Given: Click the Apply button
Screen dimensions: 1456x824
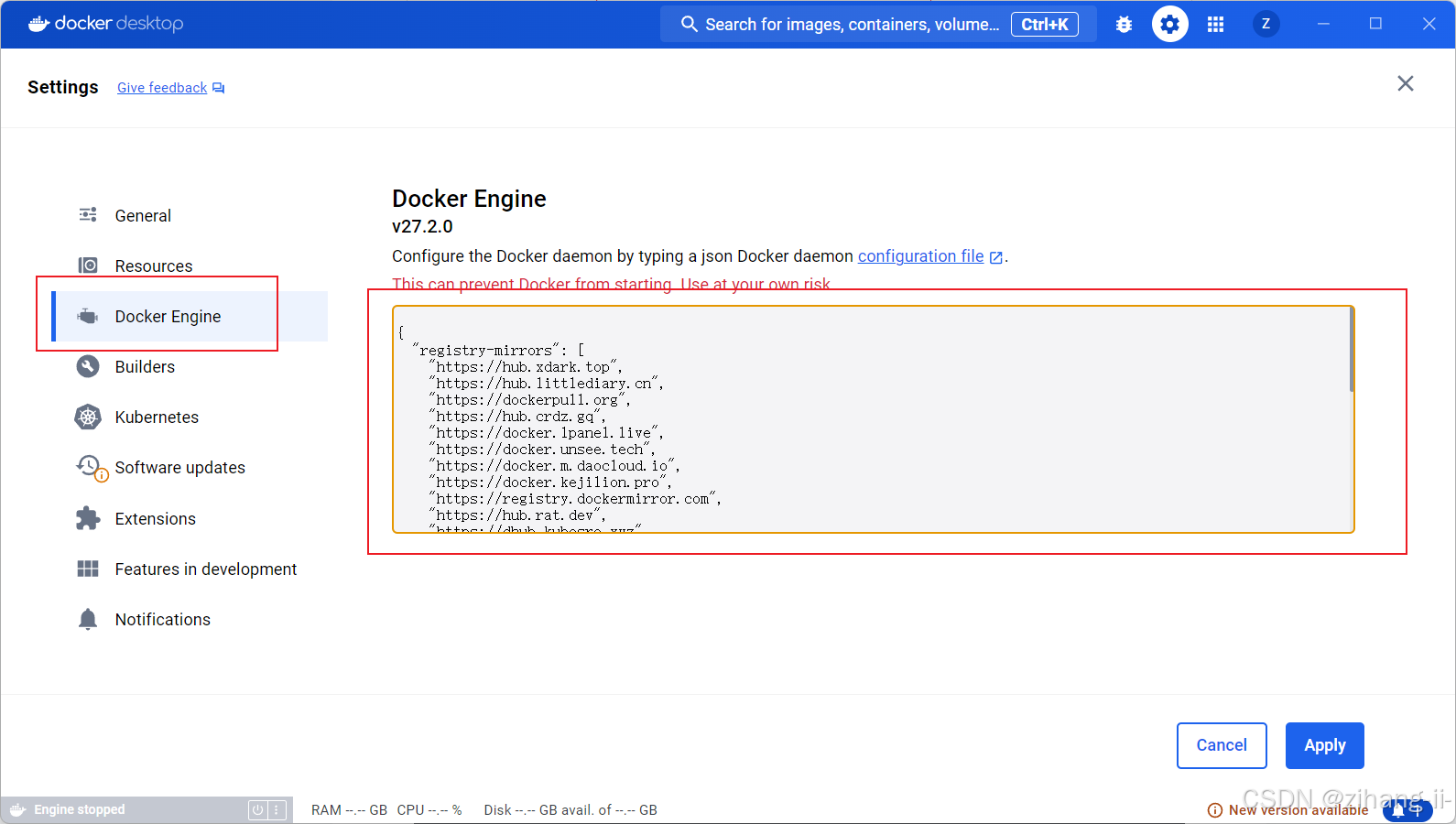Looking at the screenshot, I should pos(1324,745).
